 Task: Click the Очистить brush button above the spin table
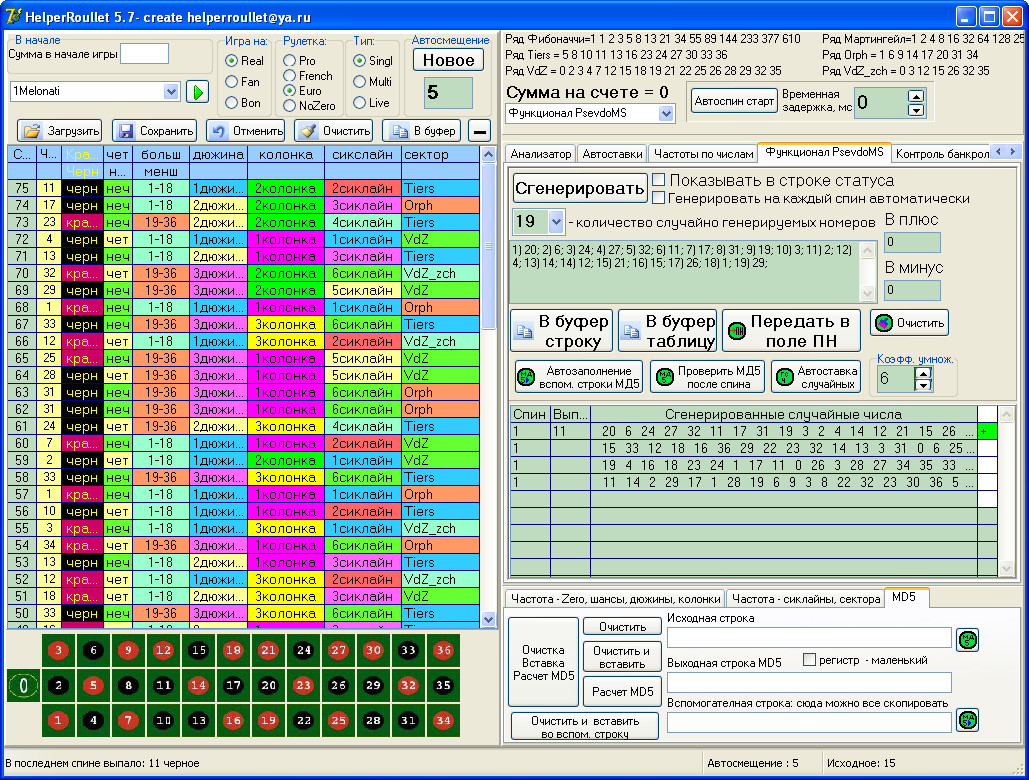pos(333,131)
